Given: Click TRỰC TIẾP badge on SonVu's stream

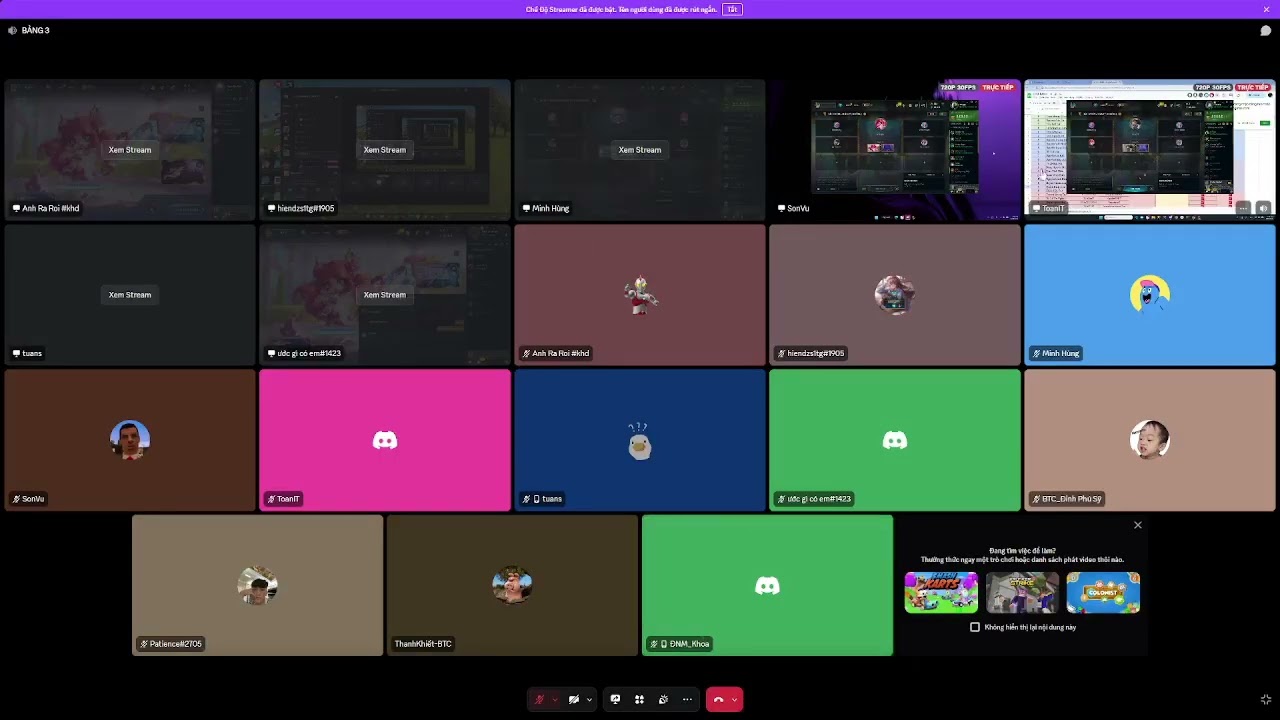Looking at the screenshot, I should [998, 88].
